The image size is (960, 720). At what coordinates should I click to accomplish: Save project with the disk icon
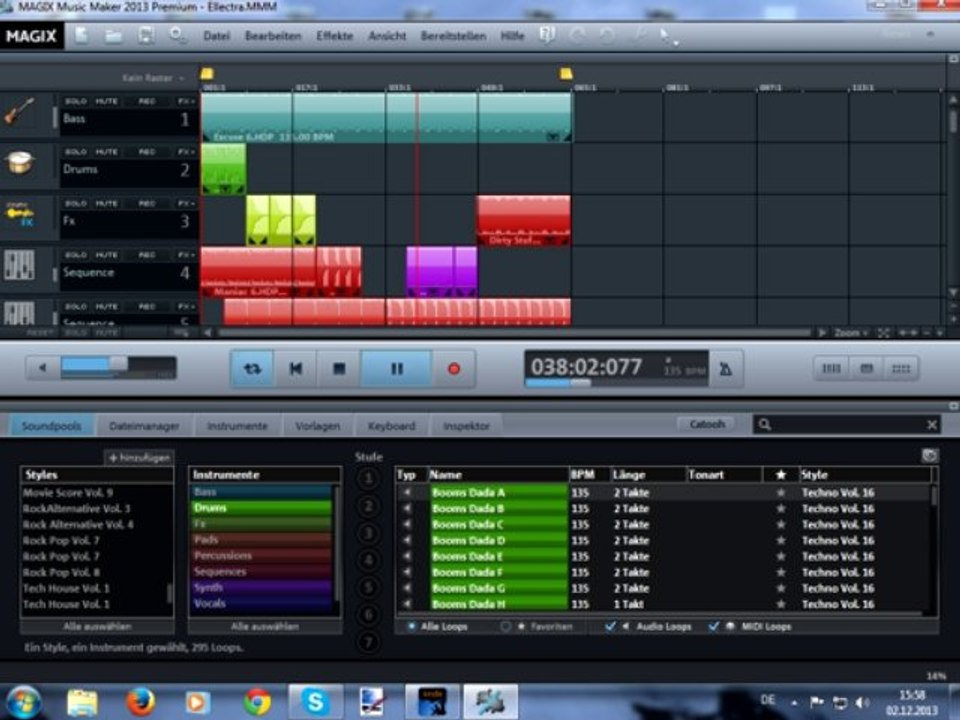(x=146, y=36)
